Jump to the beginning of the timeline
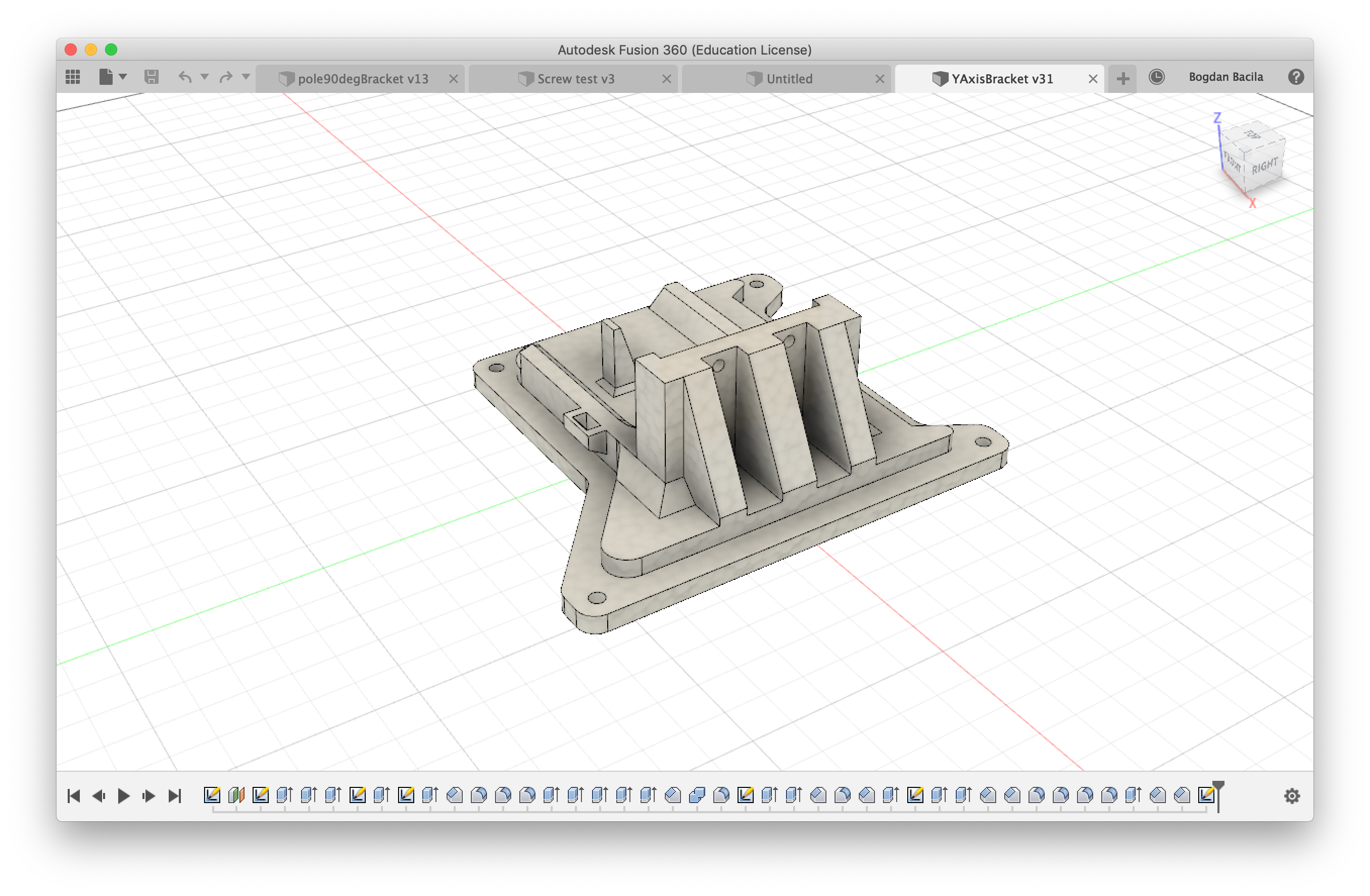Screen dimensions: 1370x896 74,796
